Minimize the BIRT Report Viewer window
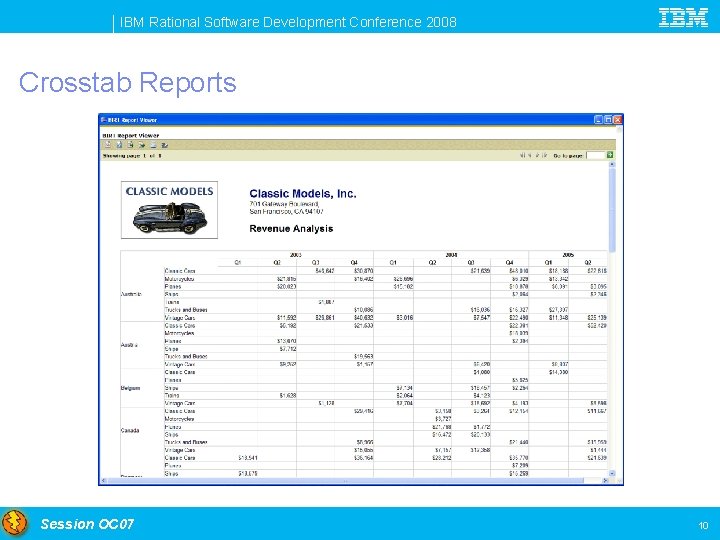 pyautogui.click(x=598, y=119)
